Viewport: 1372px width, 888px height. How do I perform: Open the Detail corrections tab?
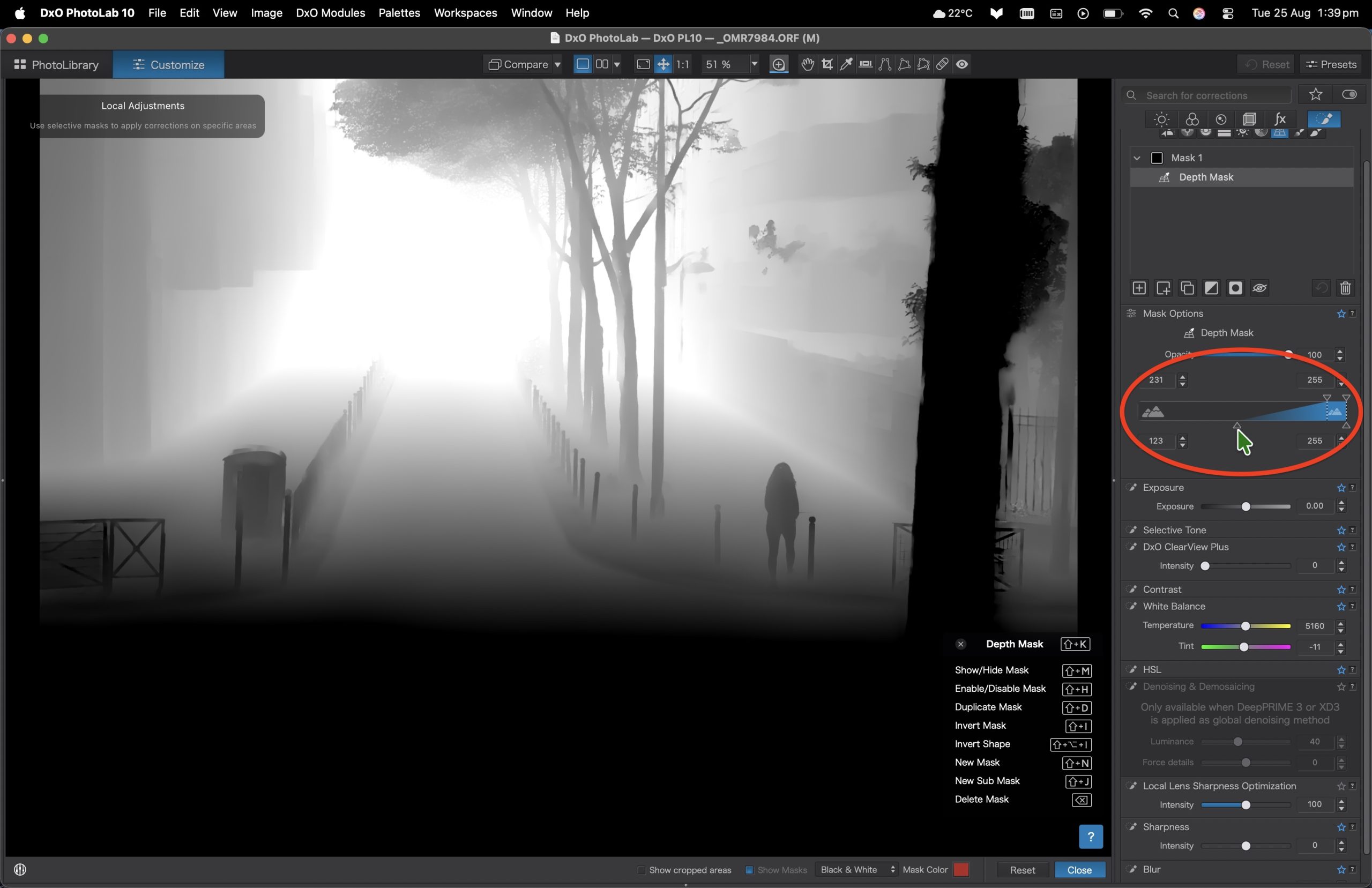[x=1221, y=120]
